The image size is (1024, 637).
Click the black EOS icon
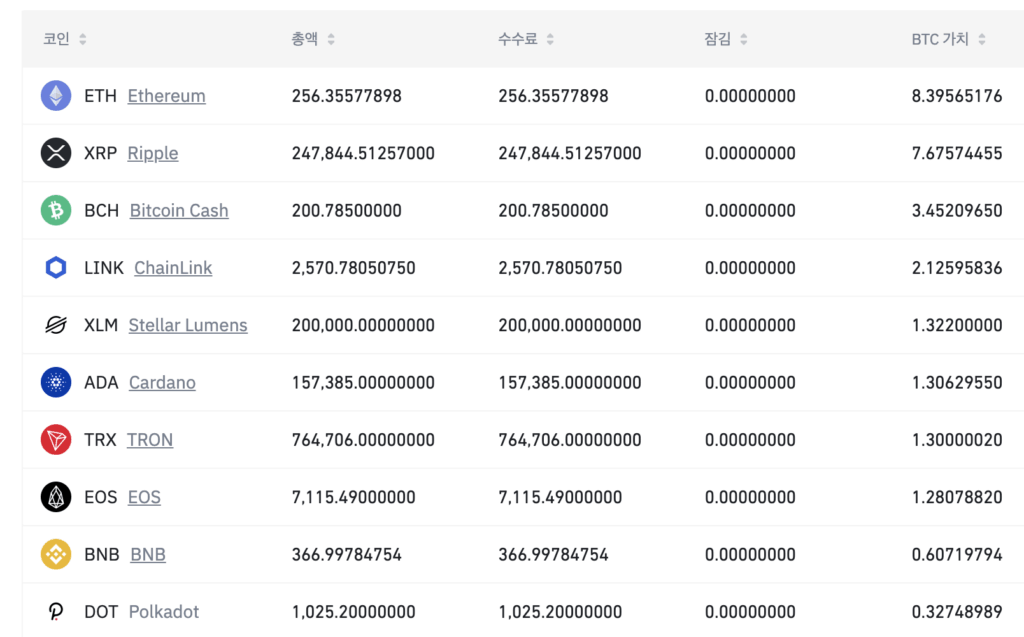click(56, 497)
